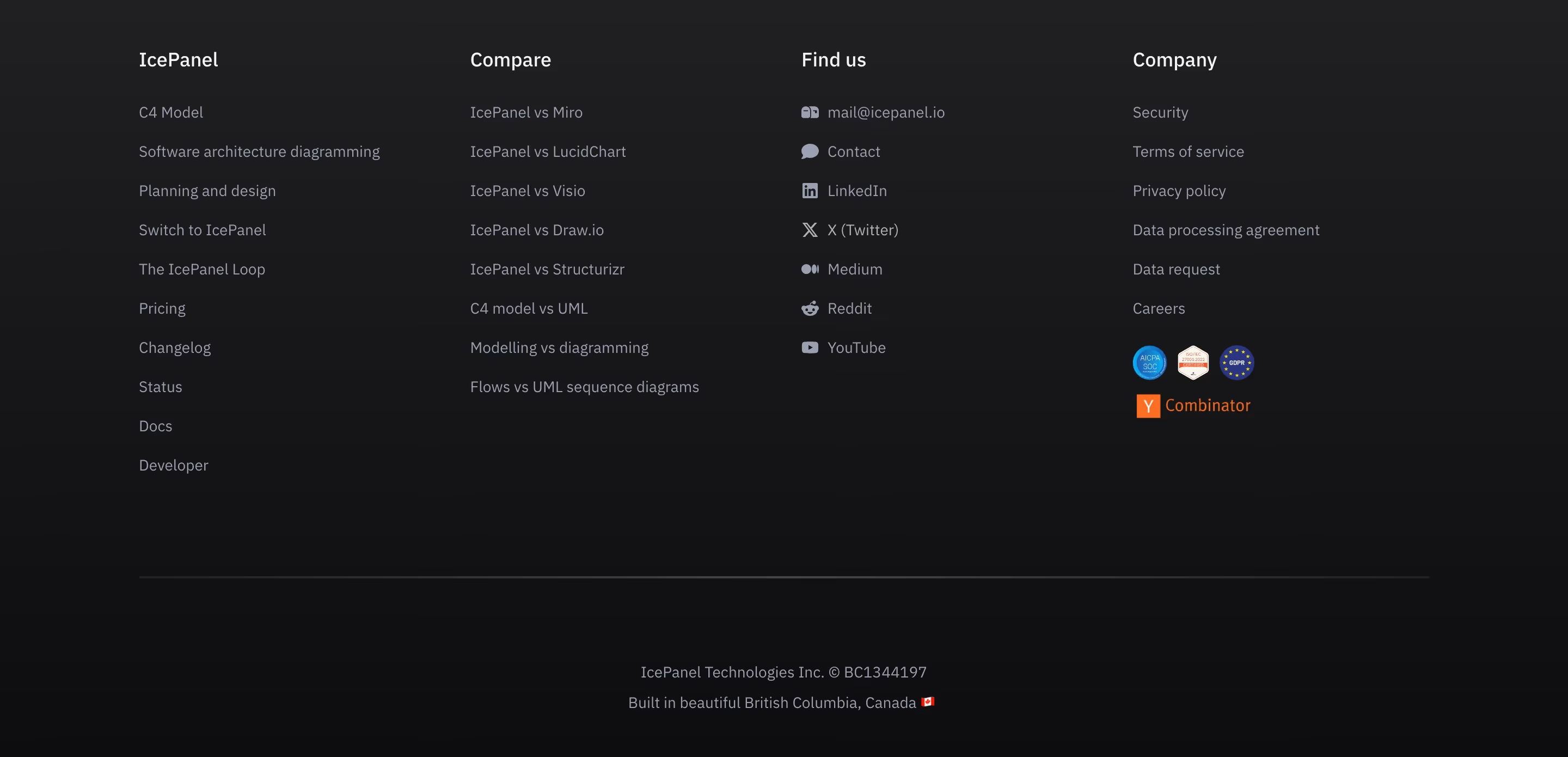Open the Developer link
The image size is (1568, 757).
[174, 465]
